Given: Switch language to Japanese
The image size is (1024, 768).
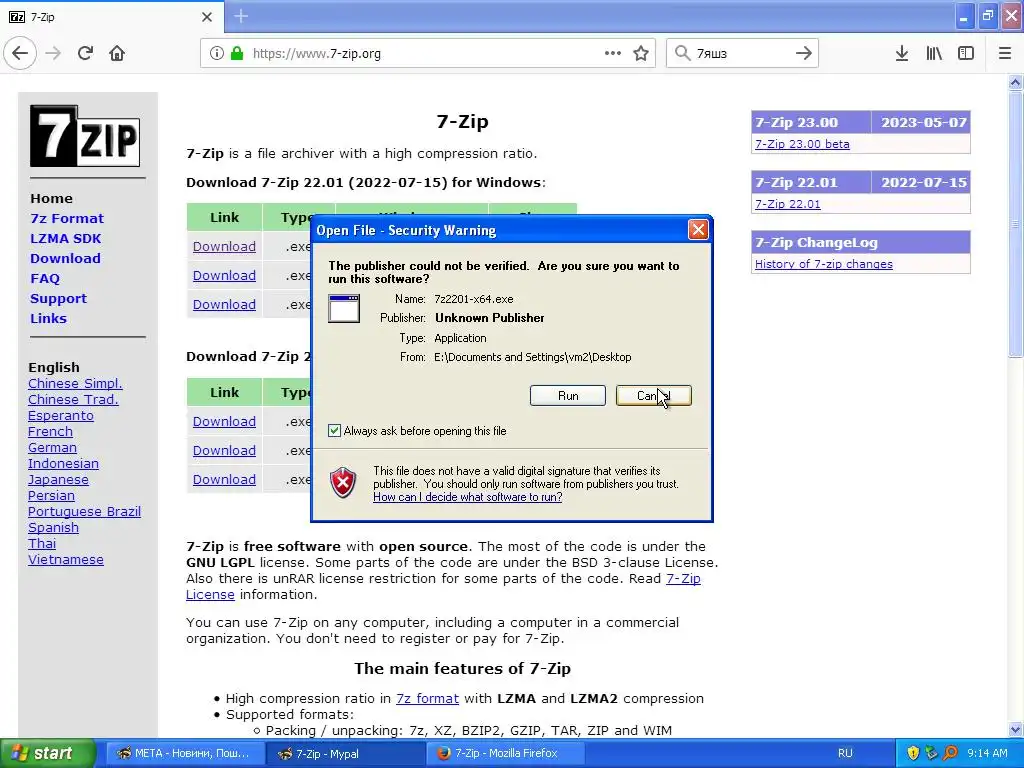Looking at the screenshot, I should 58,480.
